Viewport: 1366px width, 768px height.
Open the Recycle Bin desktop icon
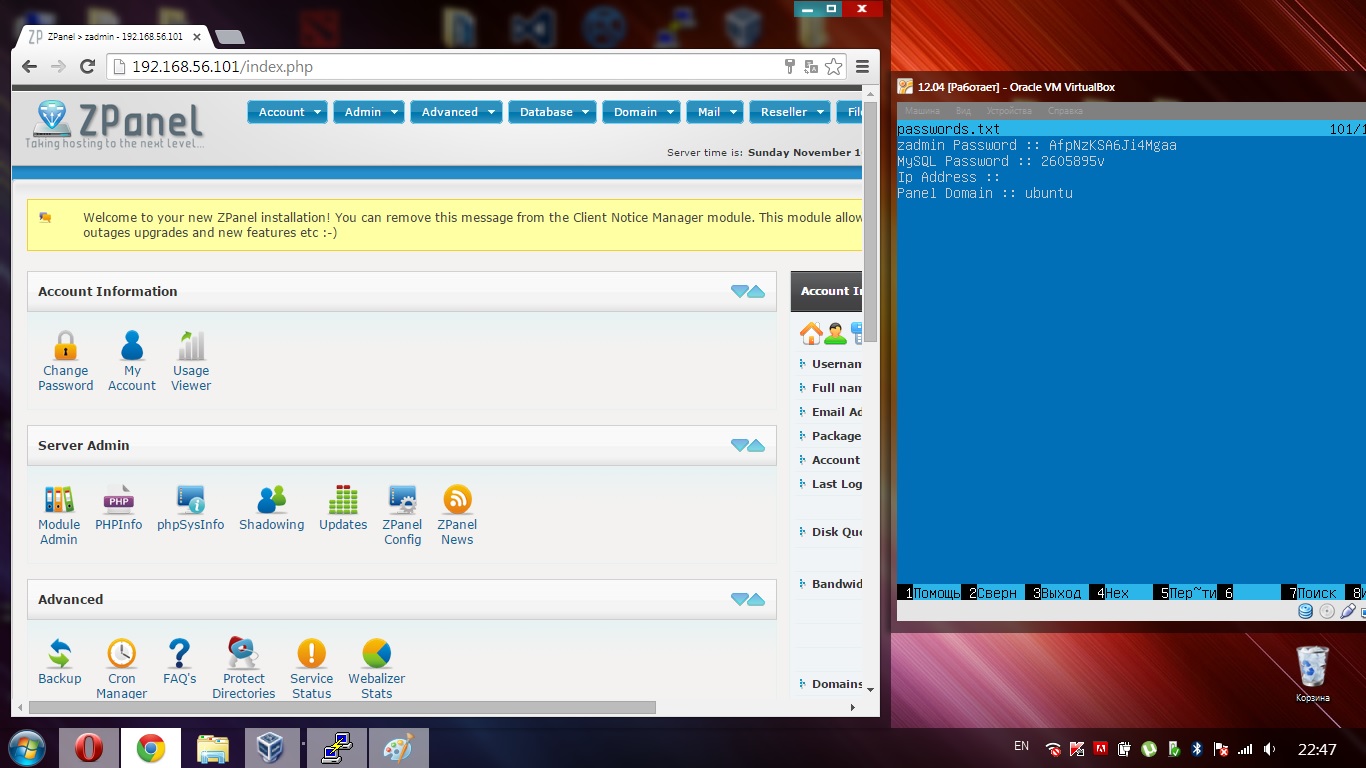click(1313, 673)
